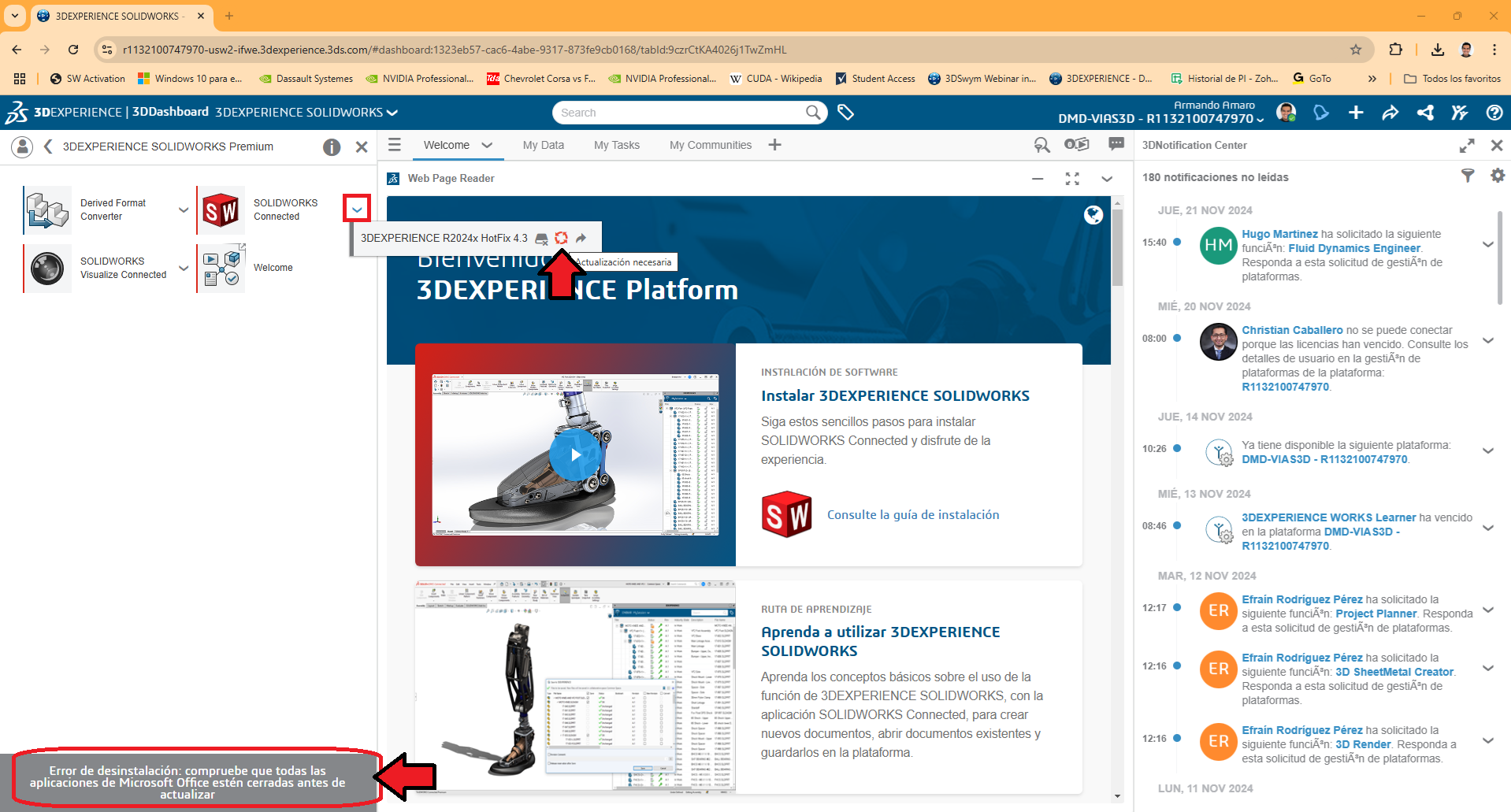Viewport: 1511px width, 812px height.
Task: Switch to the Welcome tab
Action: coord(446,145)
